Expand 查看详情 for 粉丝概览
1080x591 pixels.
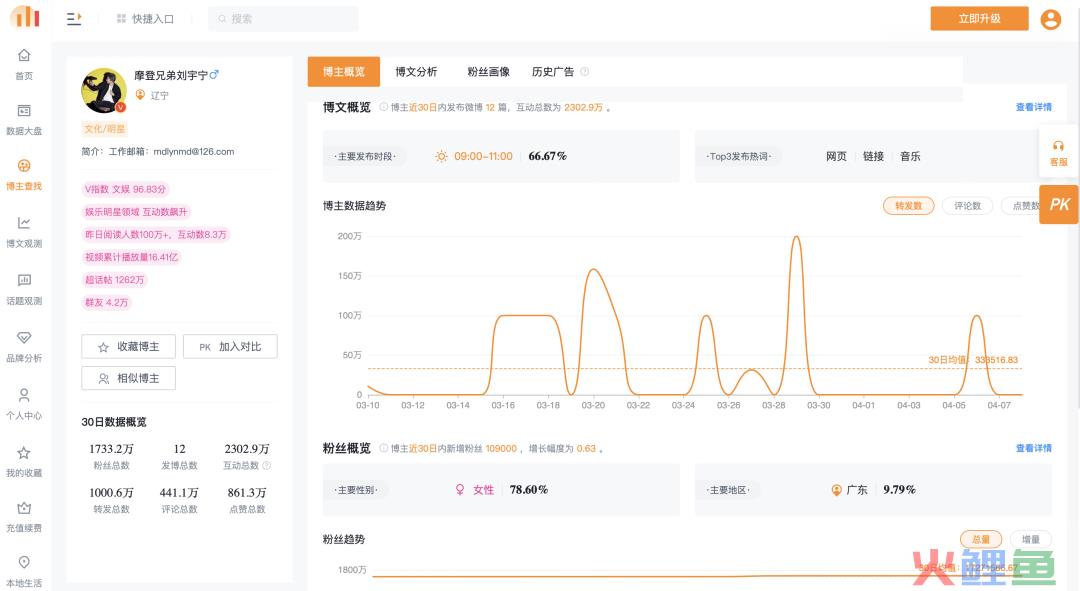[1033, 448]
